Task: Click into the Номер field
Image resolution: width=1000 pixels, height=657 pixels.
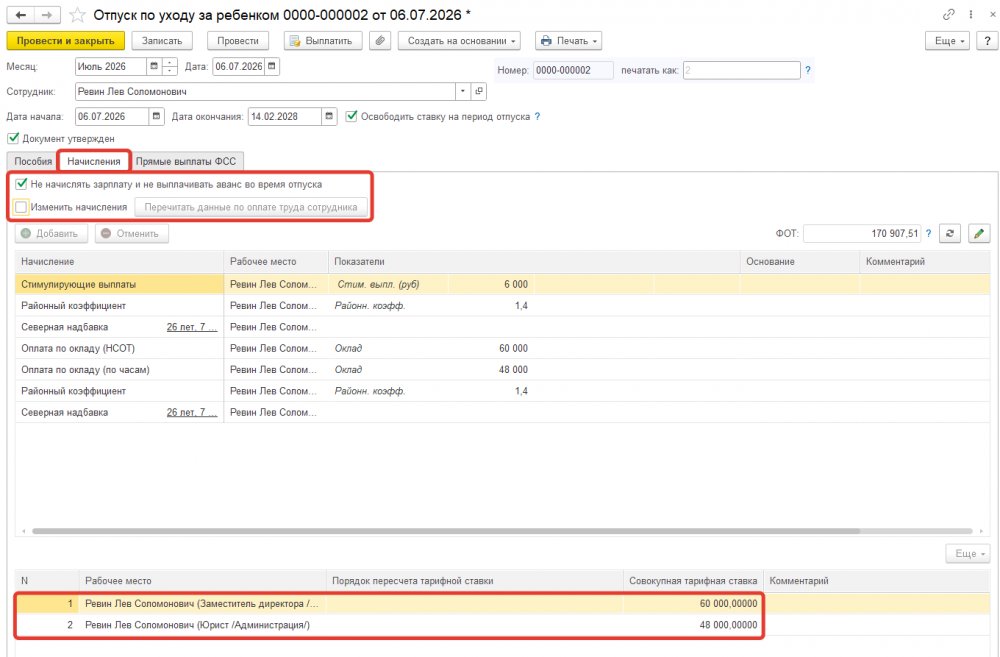Action: pos(573,70)
